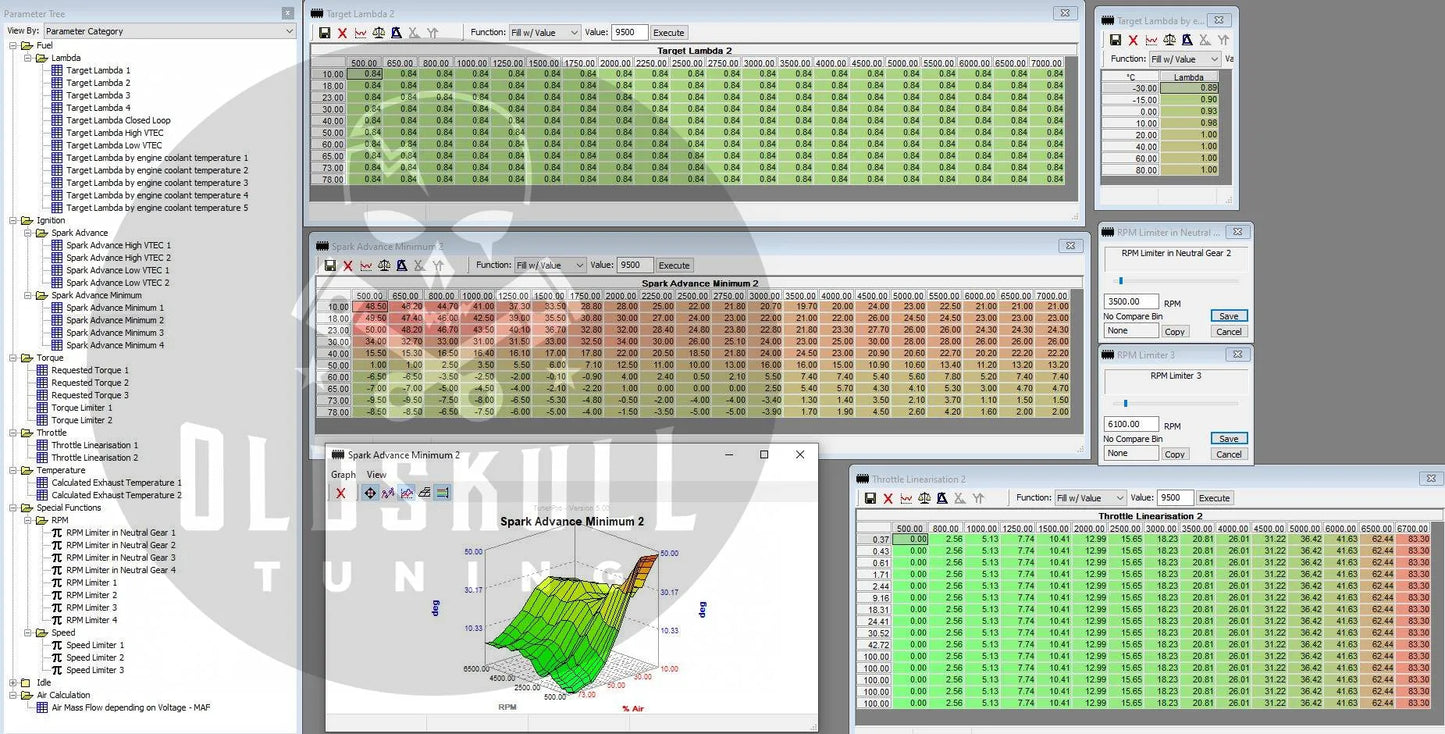The width and height of the screenshot is (1445, 734).
Task: Collapse the Fuel folder in the parameter tree
Action: (13, 46)
